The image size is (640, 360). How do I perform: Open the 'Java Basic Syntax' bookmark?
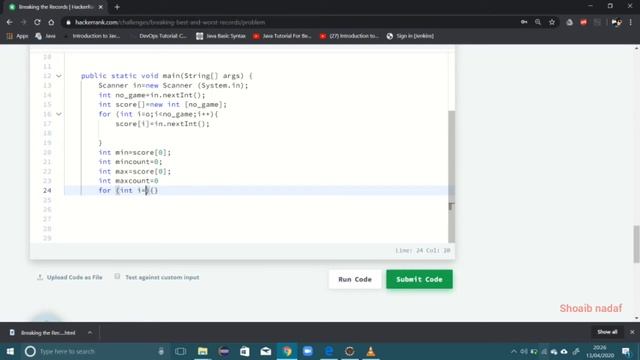pyautogui.click(x=221, y=36)
